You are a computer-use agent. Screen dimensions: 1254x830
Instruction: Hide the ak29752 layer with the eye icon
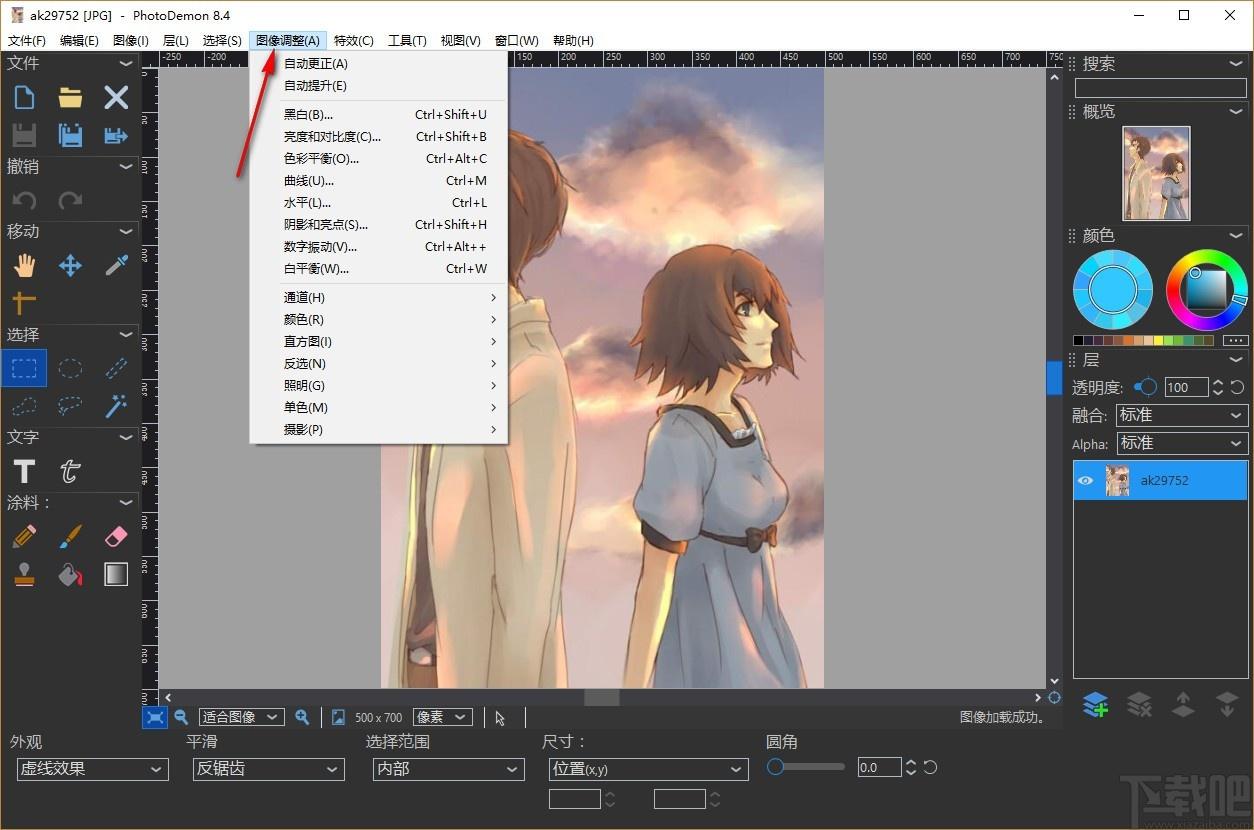(1086, 481)
